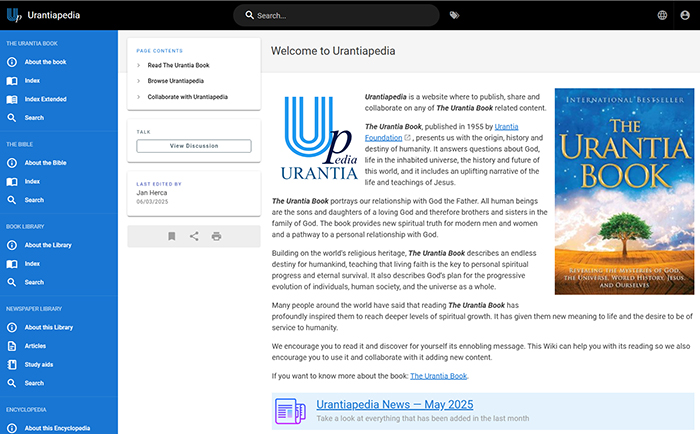Go to Browse Urantiapedia section
The image size is (700, 434).
175,81
